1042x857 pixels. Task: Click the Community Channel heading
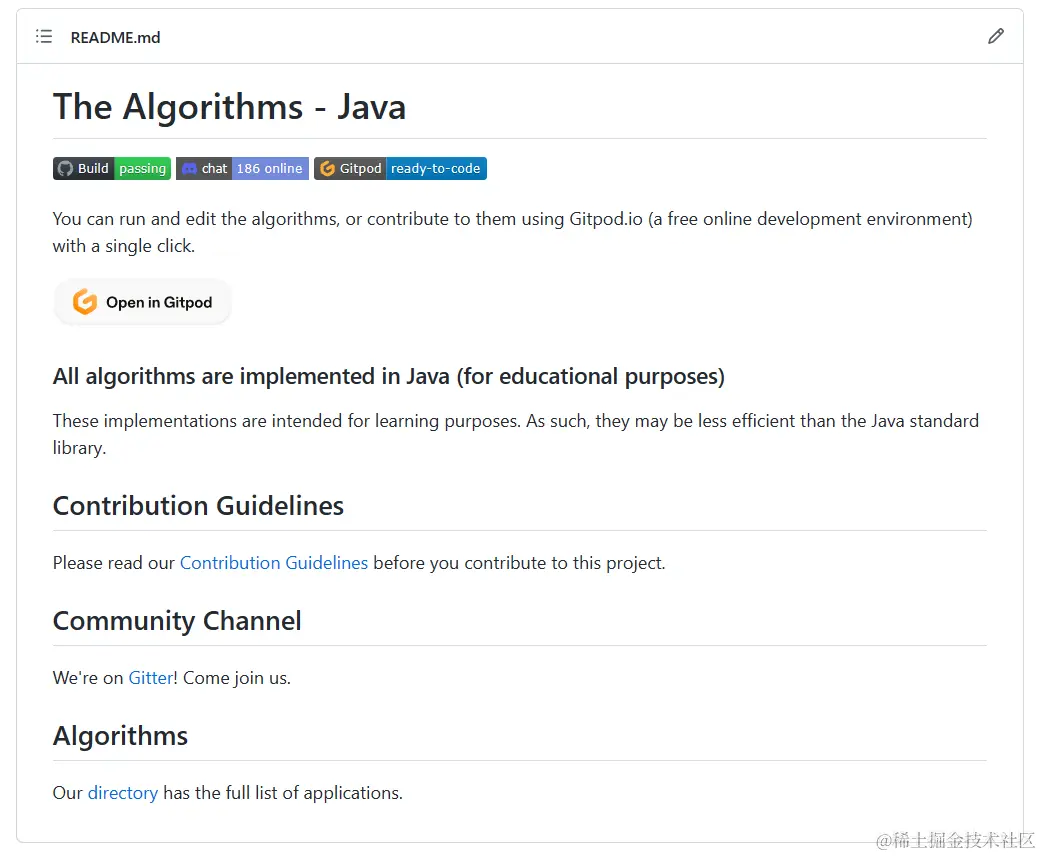tap(177, 621)
